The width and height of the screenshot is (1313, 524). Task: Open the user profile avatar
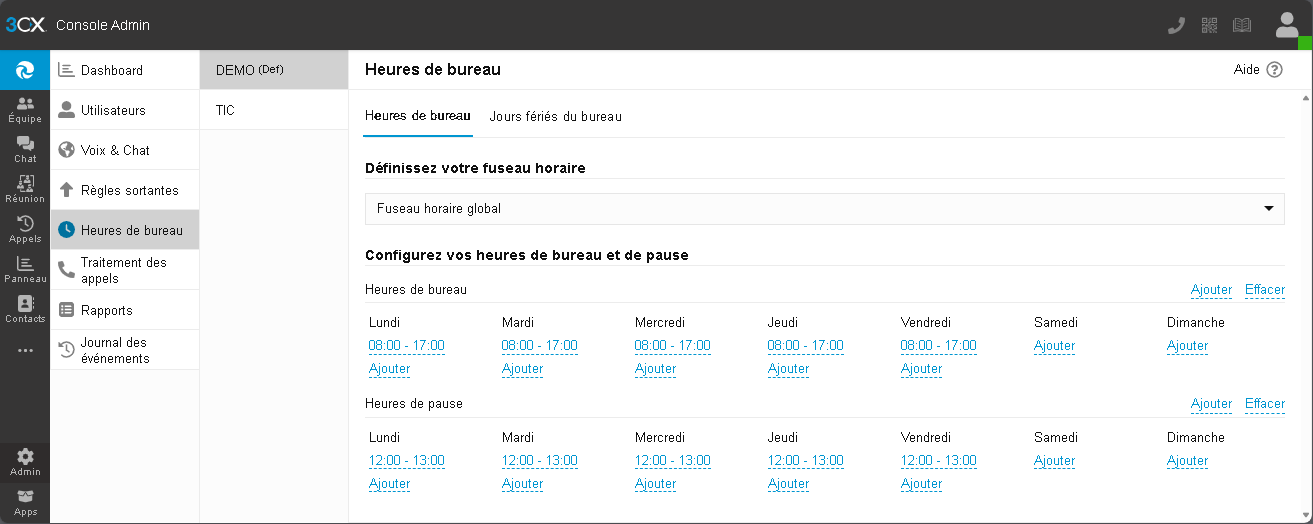point(1287,25)
